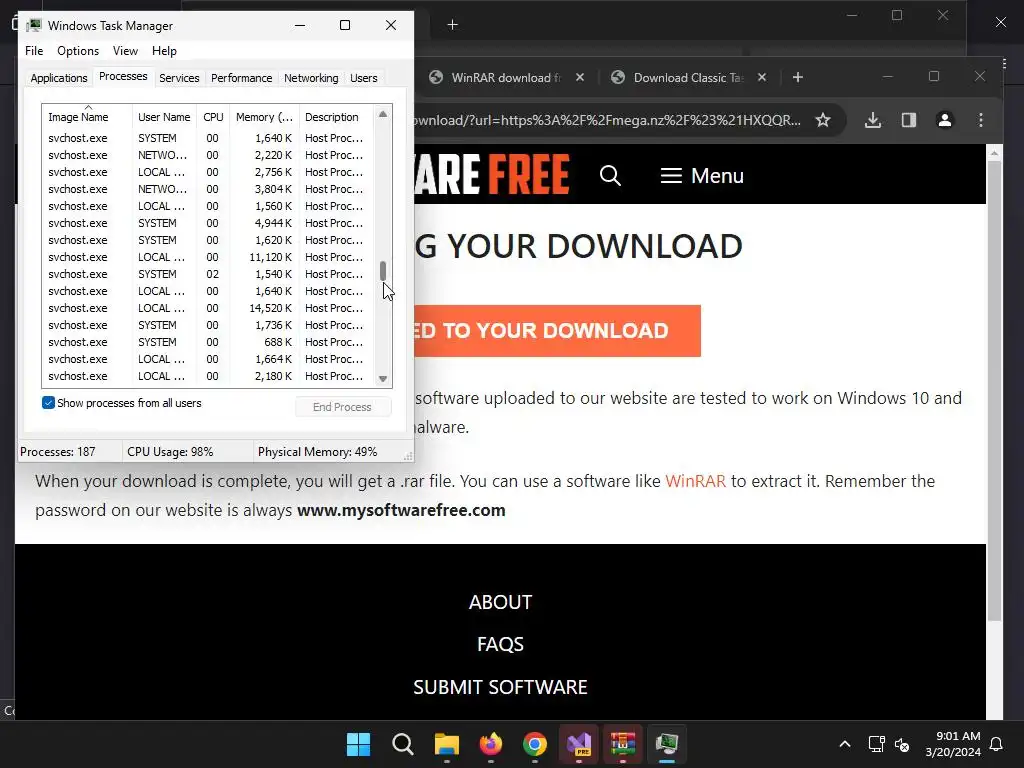Close the WinRAR download browser tab
Viewport: 1024px width, 768px height.
[579, 78]
